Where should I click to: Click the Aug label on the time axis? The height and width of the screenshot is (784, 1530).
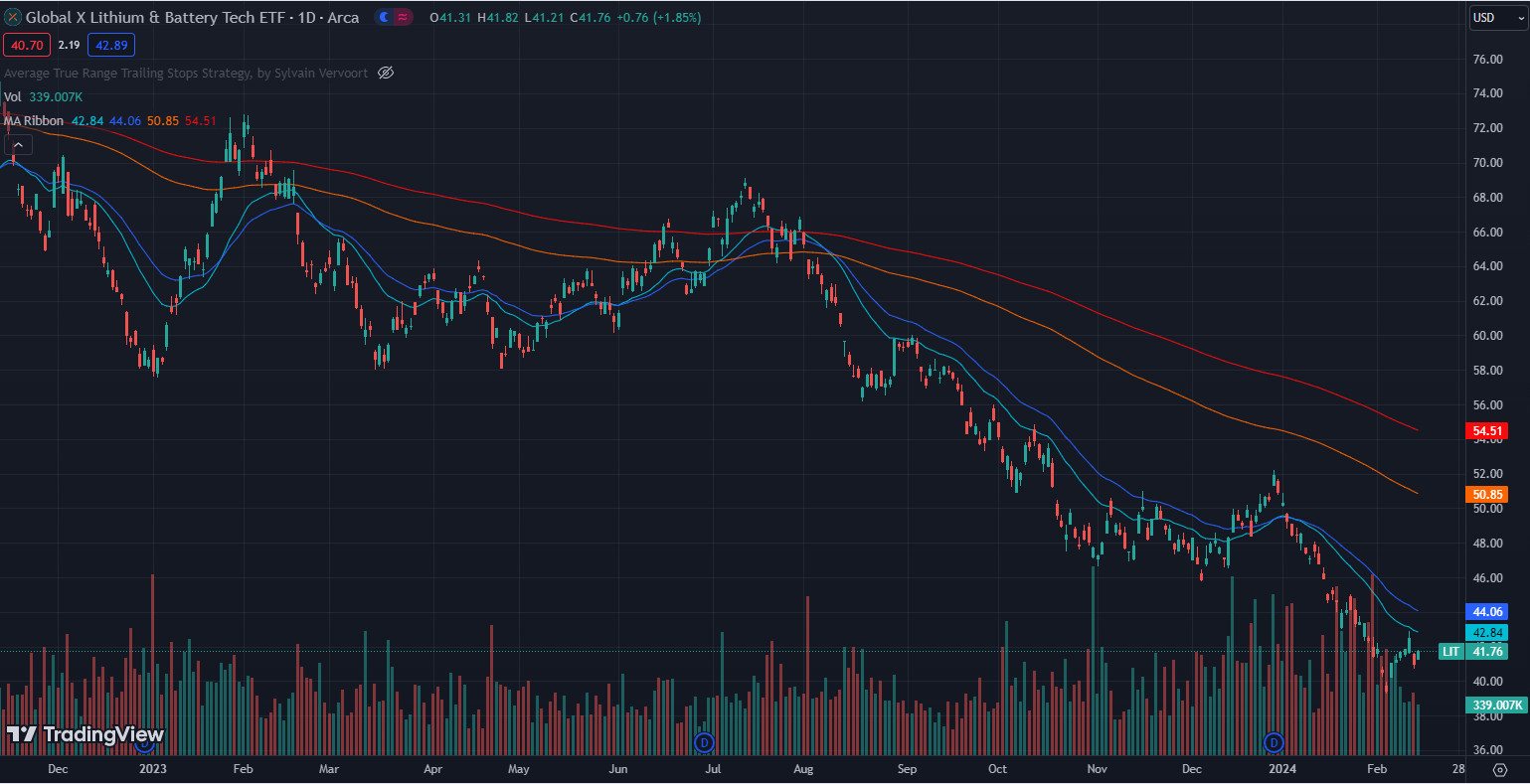(x=803, y=769)
